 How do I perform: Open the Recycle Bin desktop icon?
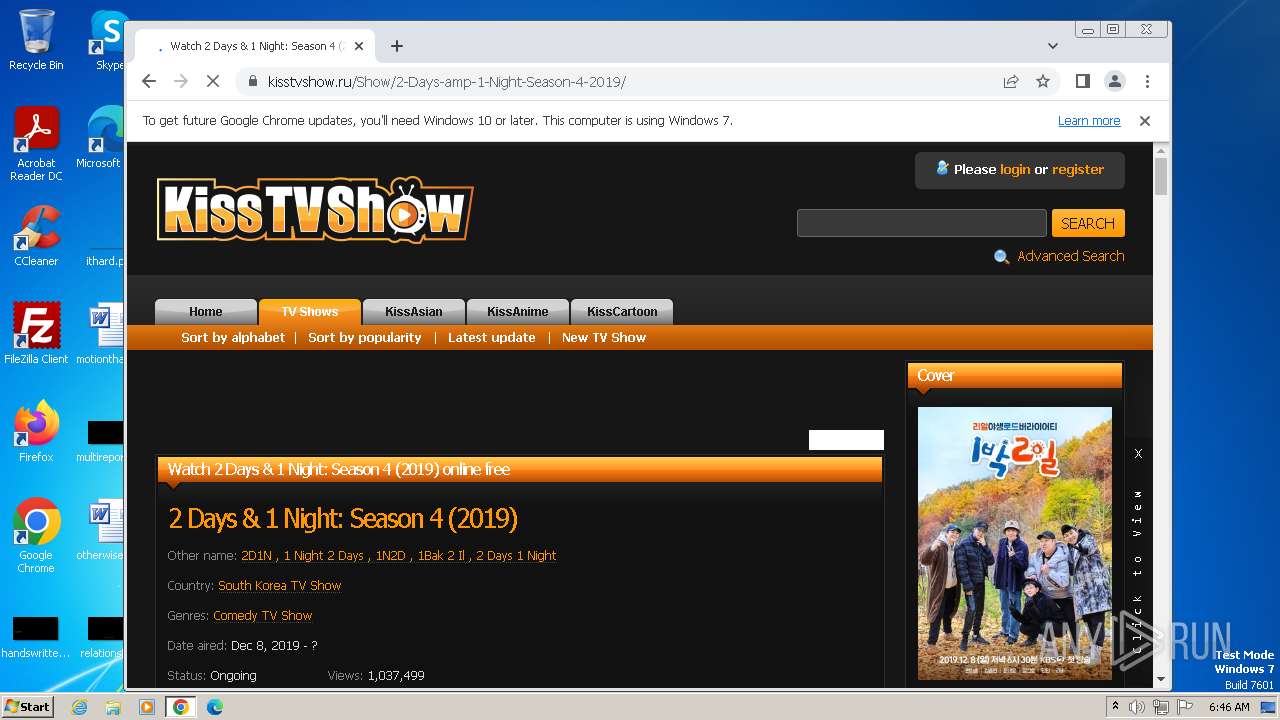point(36,40)
